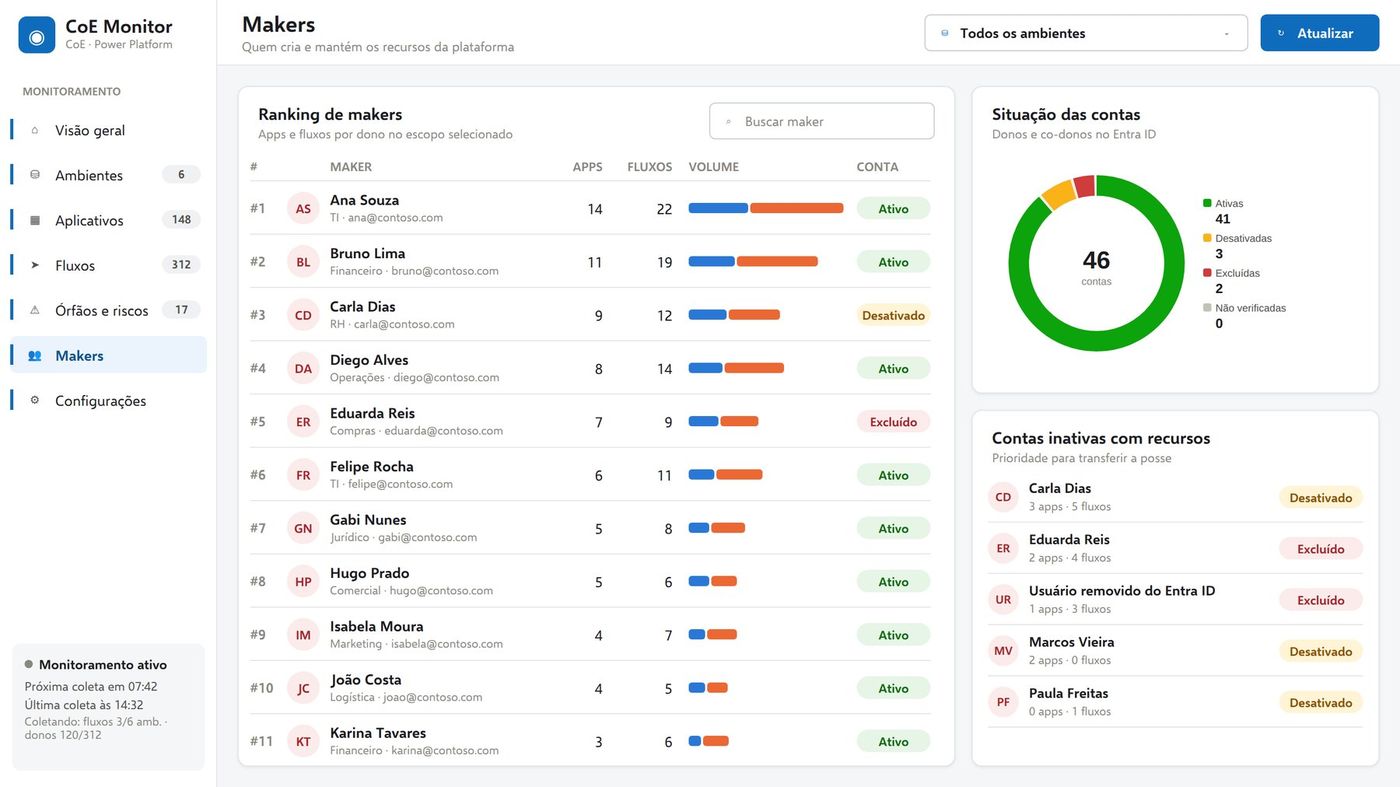
Task: Click the Fluxos arrow icon
Action: pos(35,265)
